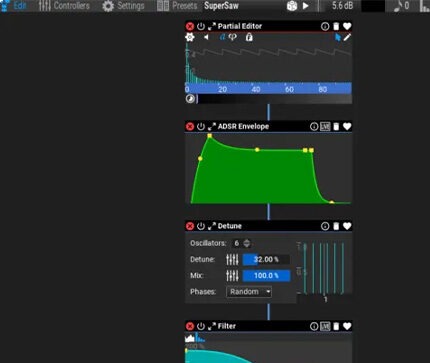430x363 pixels.
Task: Toggle Partial Editor power on/off
Action: [x=201, y=26]
